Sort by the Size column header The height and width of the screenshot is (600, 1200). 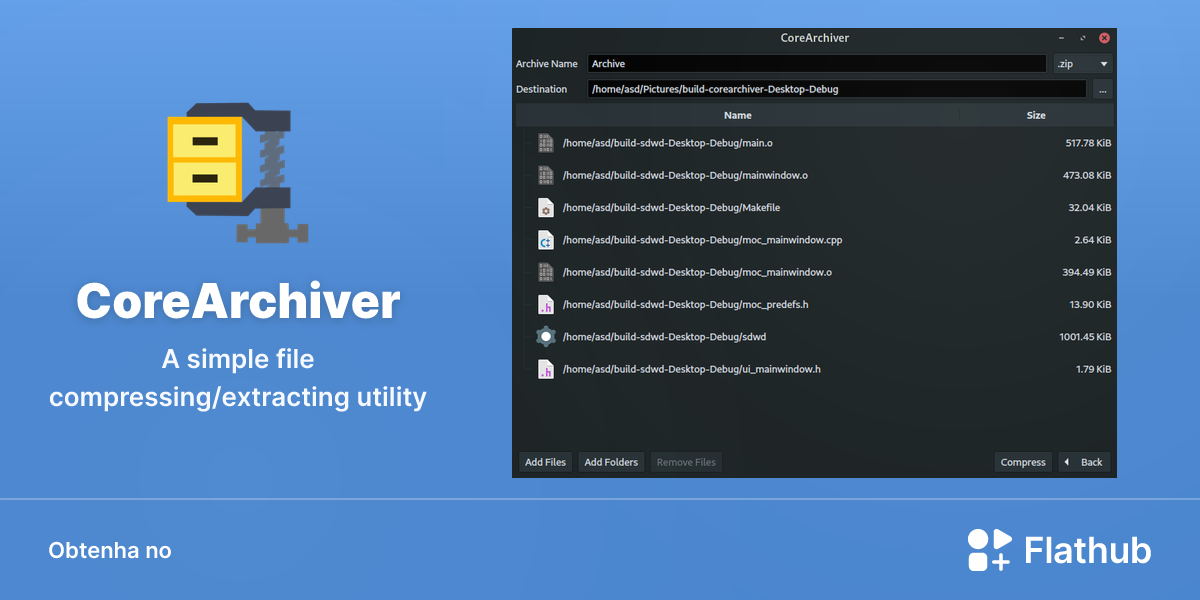tap(1036, 115)
